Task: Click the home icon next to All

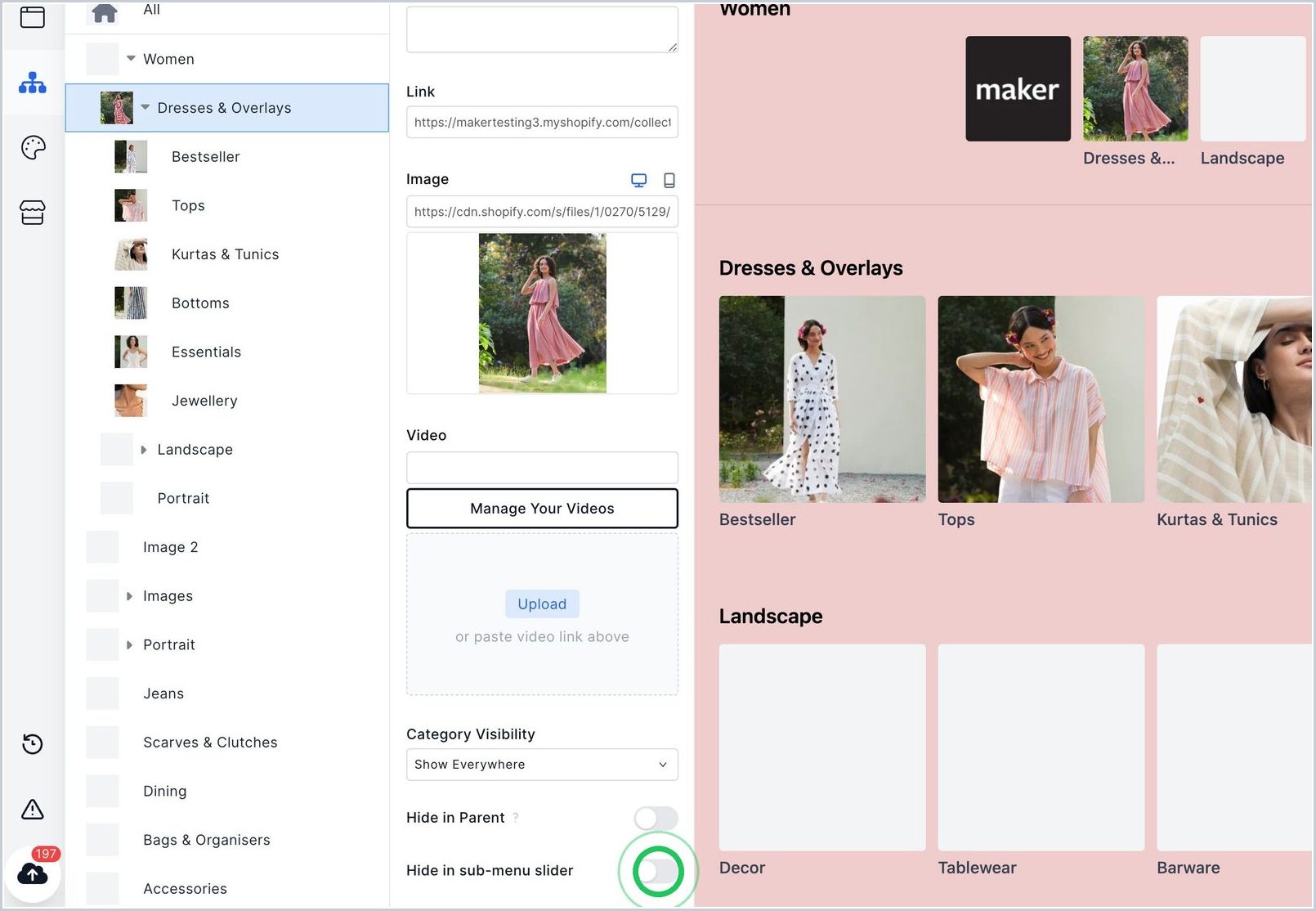Action: coord(105,12)
